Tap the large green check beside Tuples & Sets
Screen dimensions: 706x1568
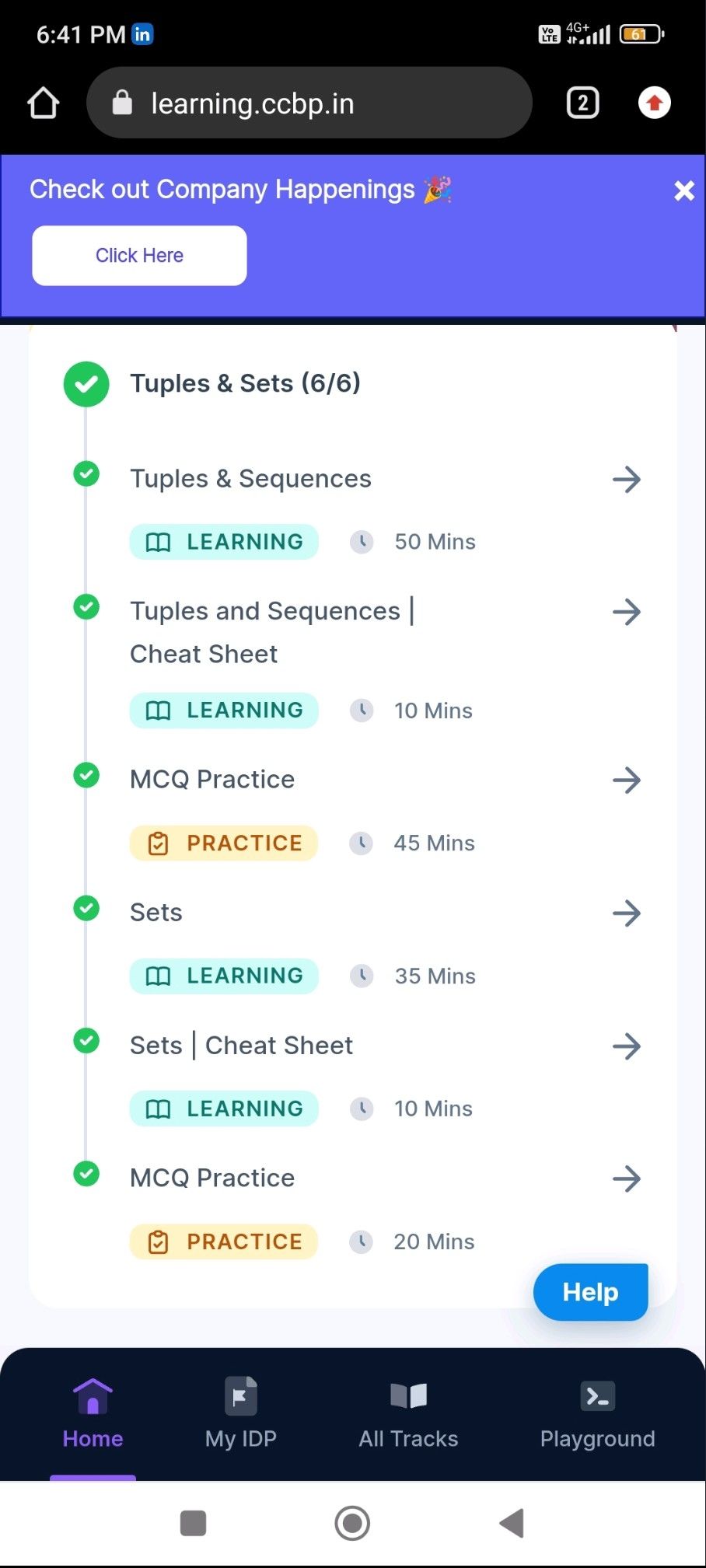(86, 384)
